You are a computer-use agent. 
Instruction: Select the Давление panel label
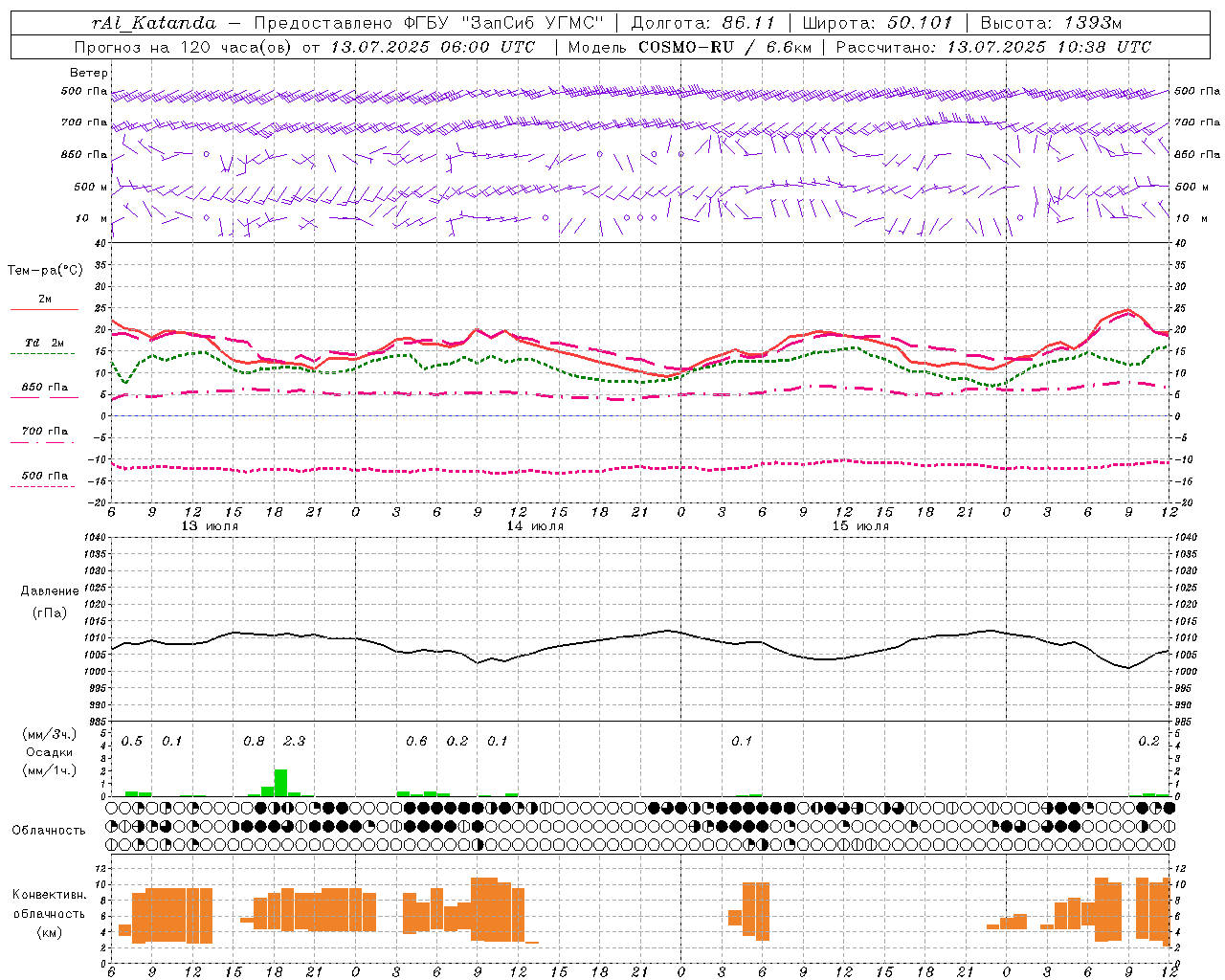[50, 591]
